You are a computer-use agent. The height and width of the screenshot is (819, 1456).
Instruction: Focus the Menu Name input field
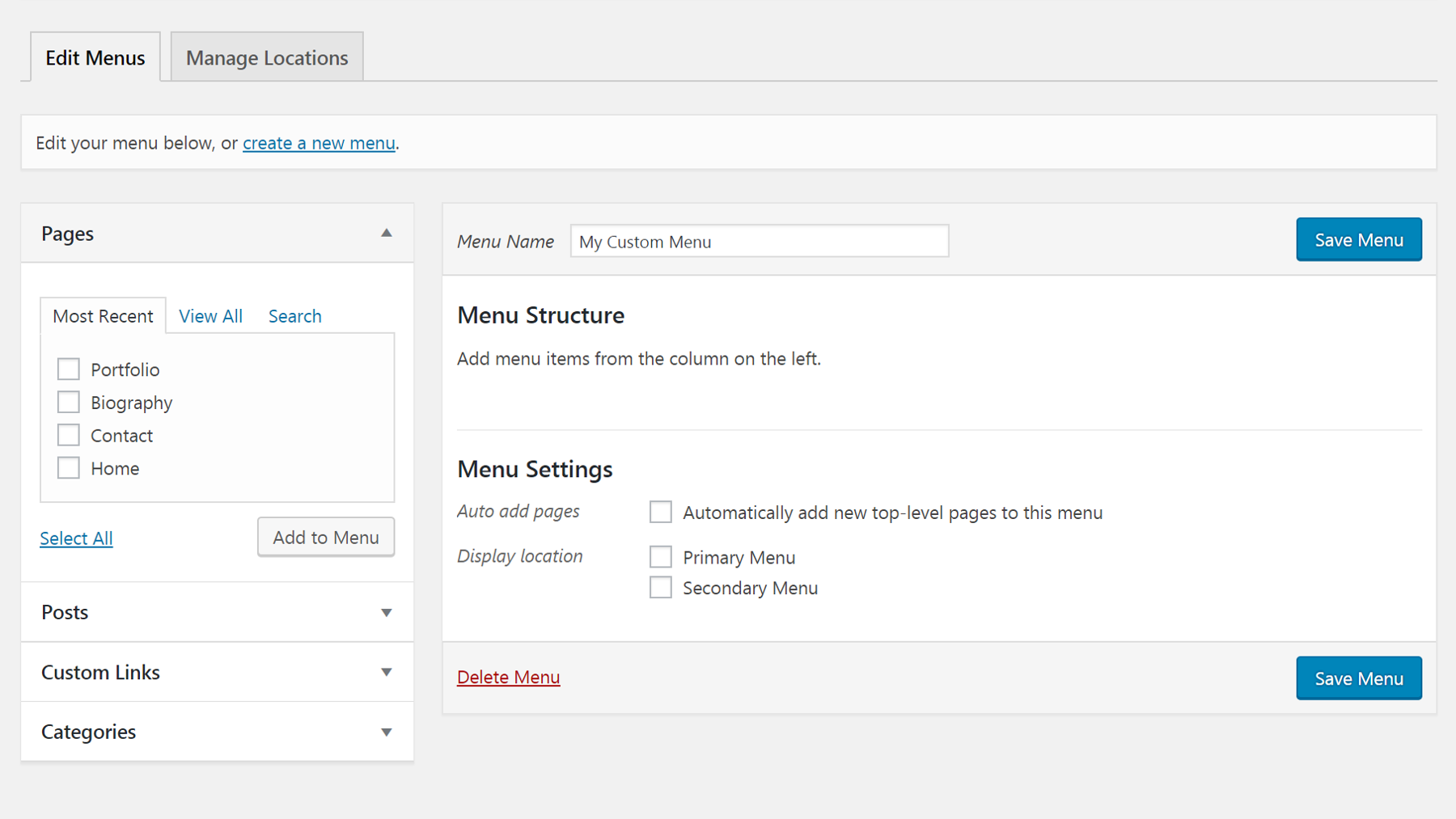point(760,241)
